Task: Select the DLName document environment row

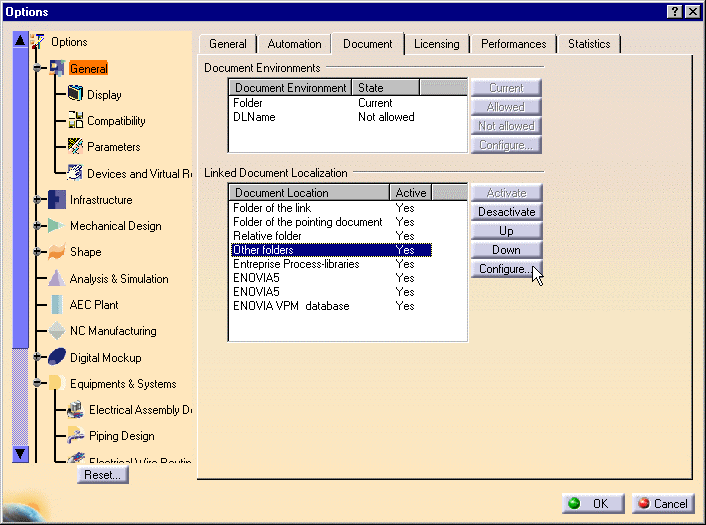Action: 254,117
